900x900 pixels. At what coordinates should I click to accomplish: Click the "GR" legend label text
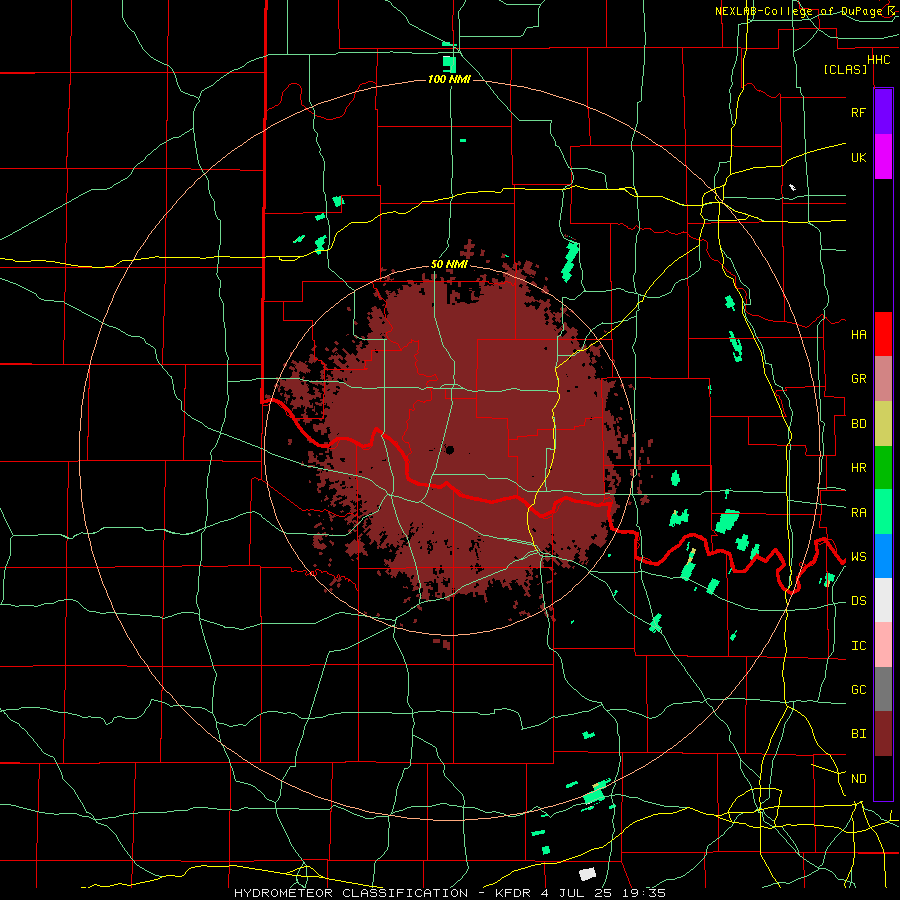point(858,379)
